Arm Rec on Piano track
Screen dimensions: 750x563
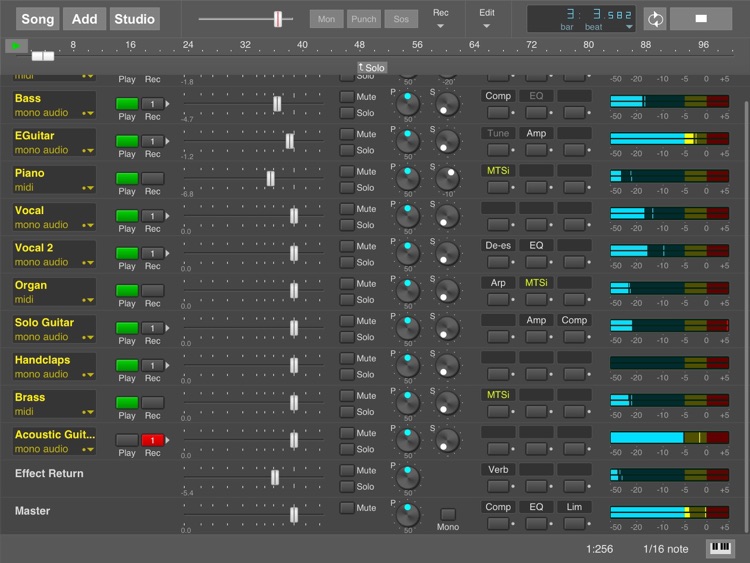click(153, 178)
